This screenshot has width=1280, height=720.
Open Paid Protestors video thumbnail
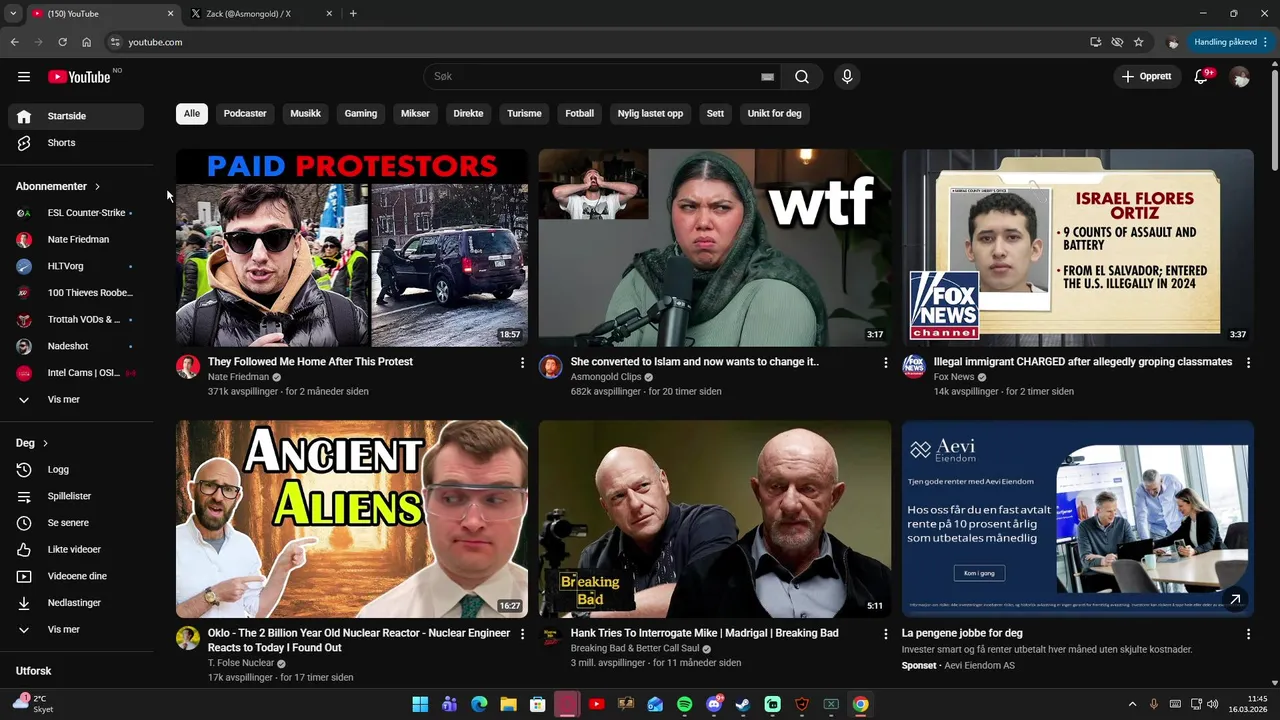[352, 248]
